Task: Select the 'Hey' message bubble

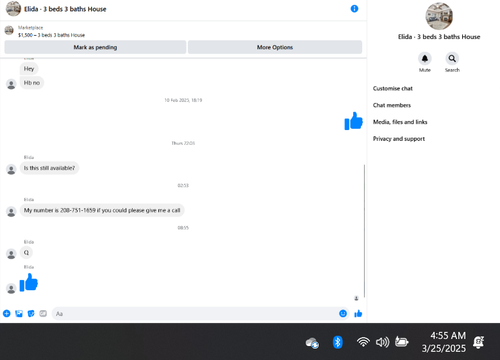Action: coord(29,69)
